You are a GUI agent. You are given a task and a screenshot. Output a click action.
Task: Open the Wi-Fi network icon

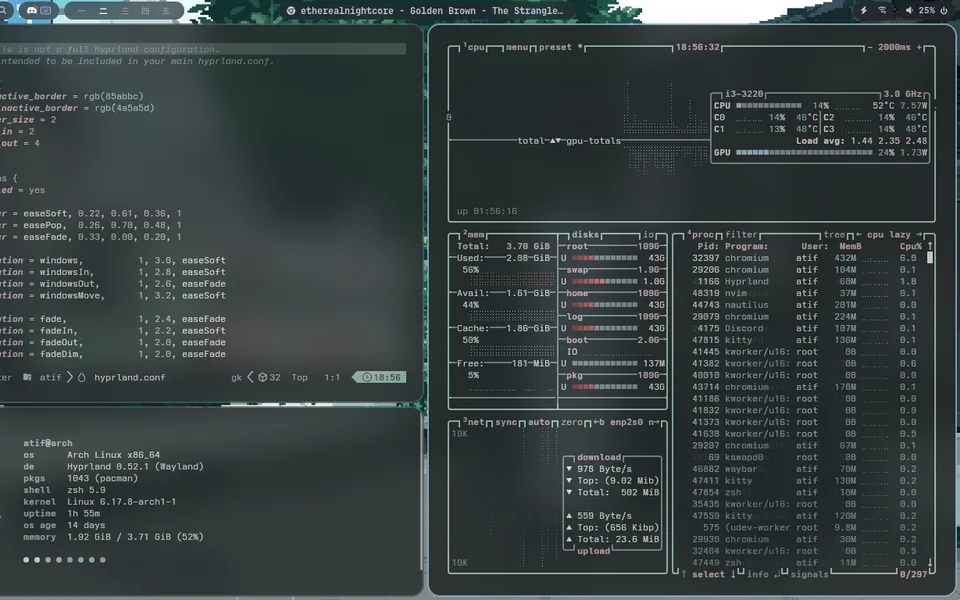coord(882,10)
